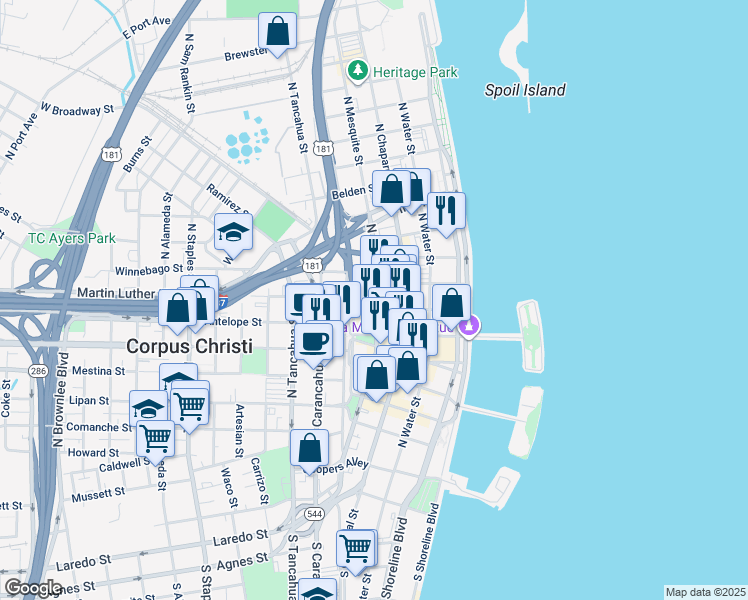The width and height of the screenshot is (748, 600).
Task: Open the front shopping bag marker near Antelope St
Action: click(x=177, y=309)
